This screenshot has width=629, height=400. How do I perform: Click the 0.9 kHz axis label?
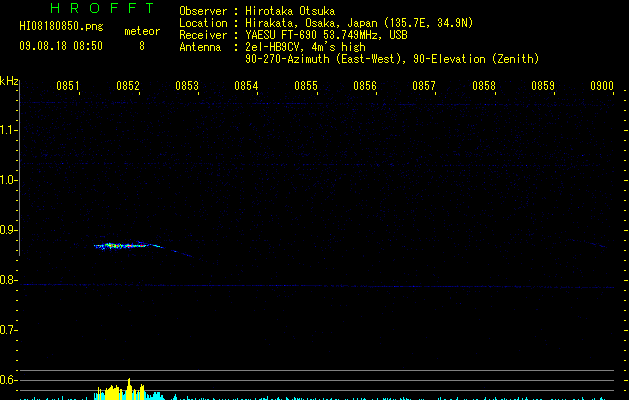point(8,230)
